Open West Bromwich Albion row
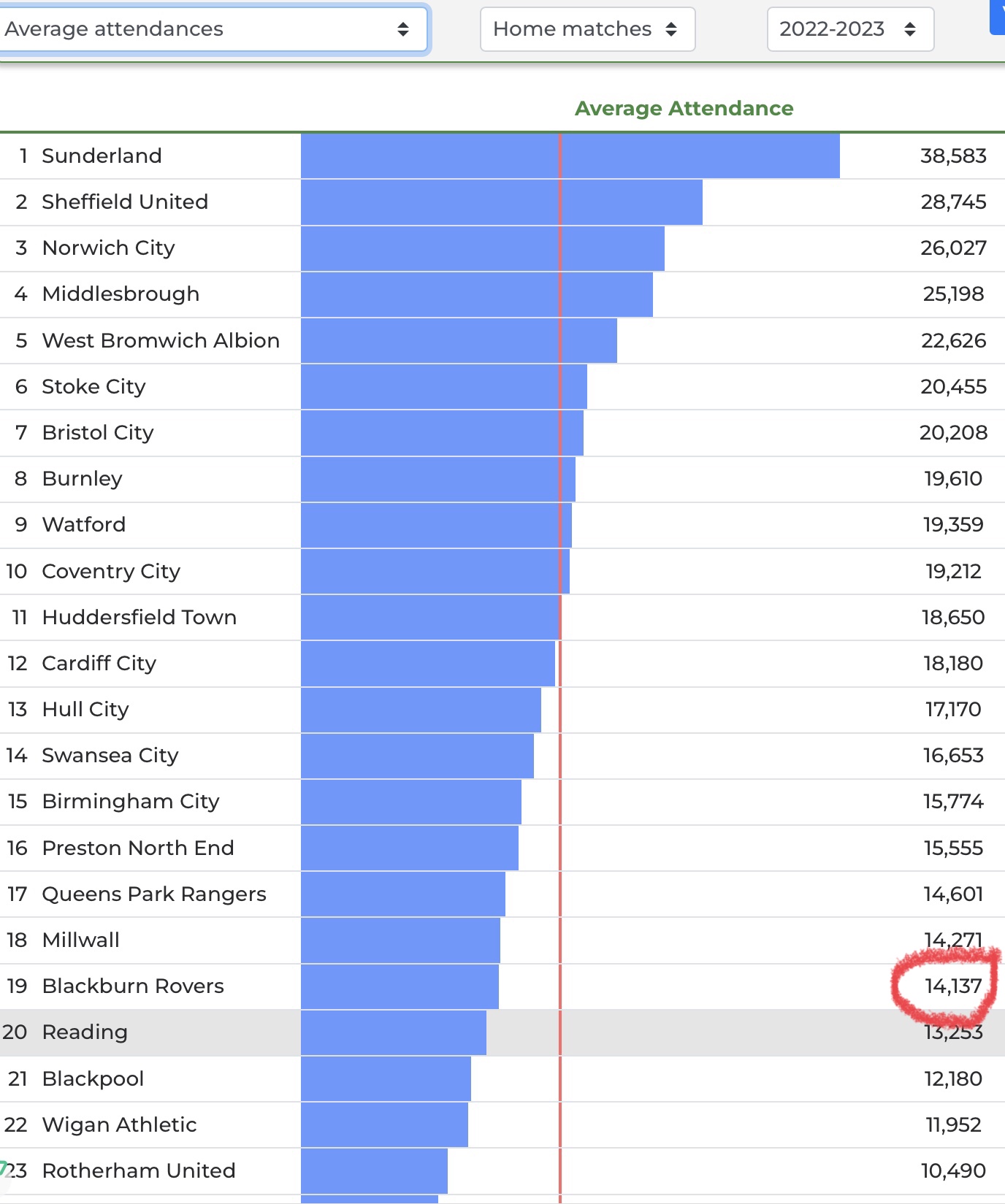 pos(161,340)
